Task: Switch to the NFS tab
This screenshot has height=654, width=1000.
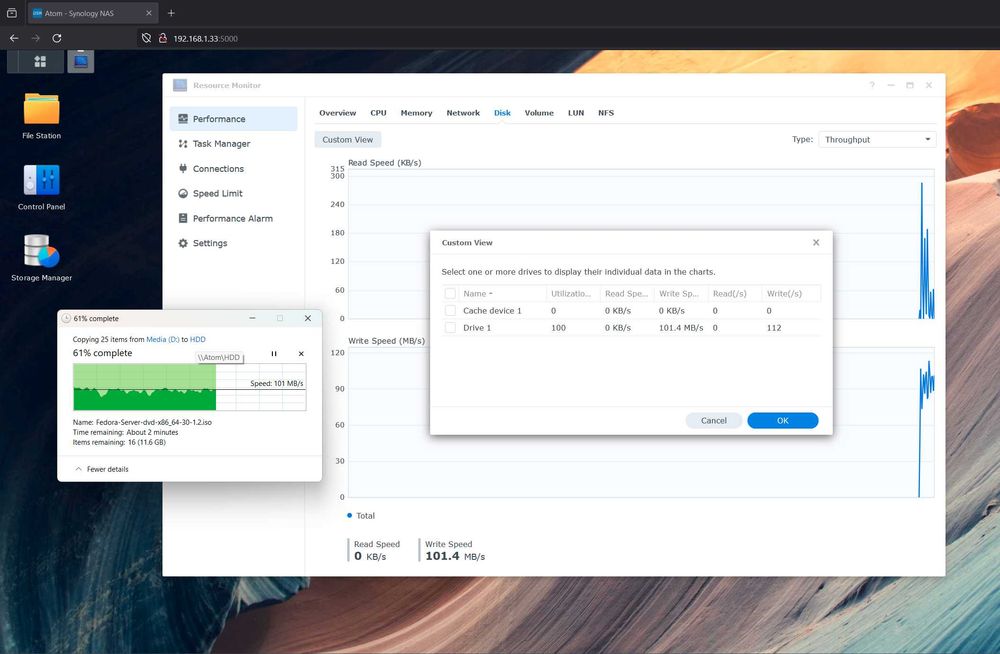Action: tap(606, 113)
